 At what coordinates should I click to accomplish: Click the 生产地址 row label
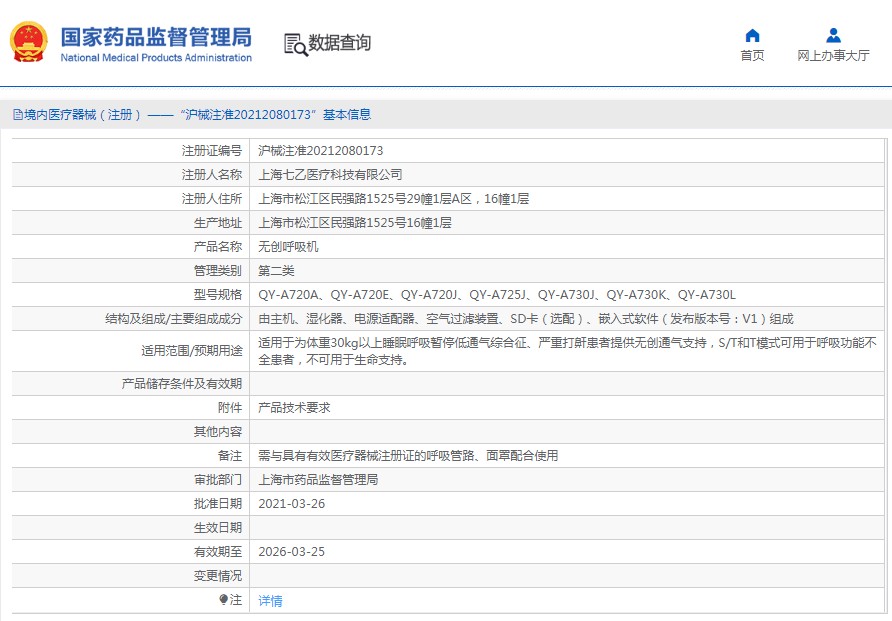[218, 222]
